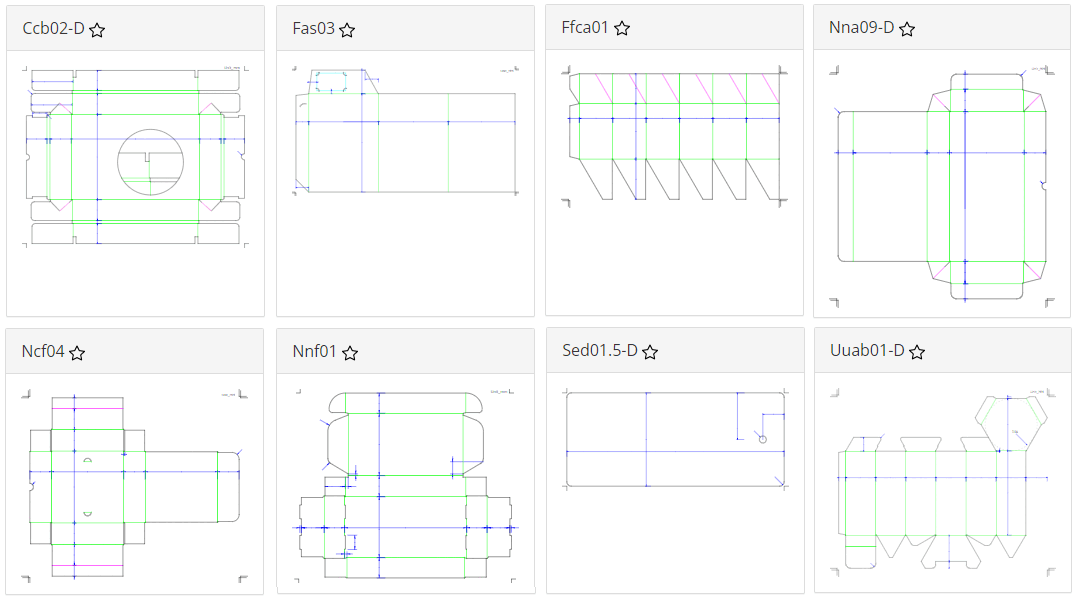Toggle favorite star on Ffca01
Screen dimensions: 1084x605
pos(622,28)
